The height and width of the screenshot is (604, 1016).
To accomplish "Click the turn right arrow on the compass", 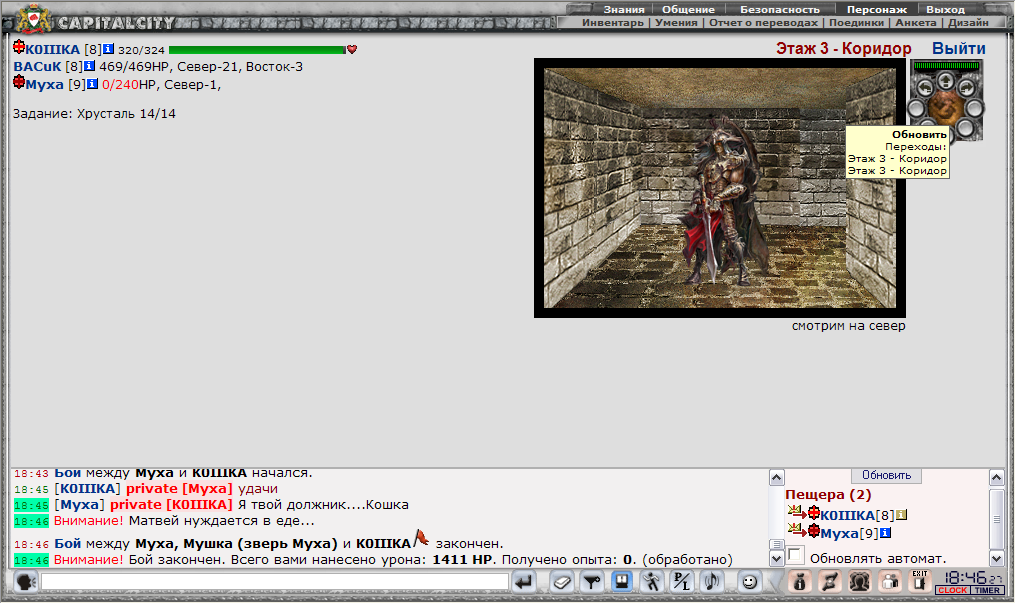I will 966,87.
